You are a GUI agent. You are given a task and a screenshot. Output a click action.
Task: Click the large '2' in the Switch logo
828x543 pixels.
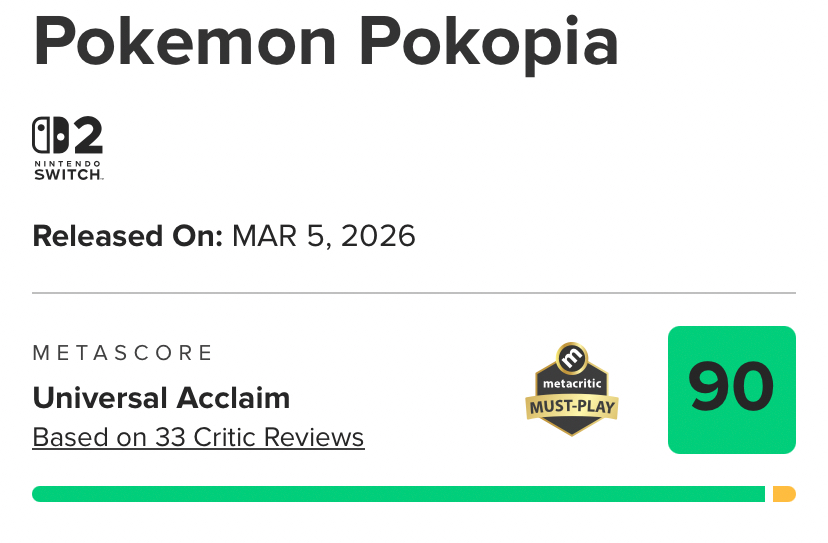click(84, 135)
